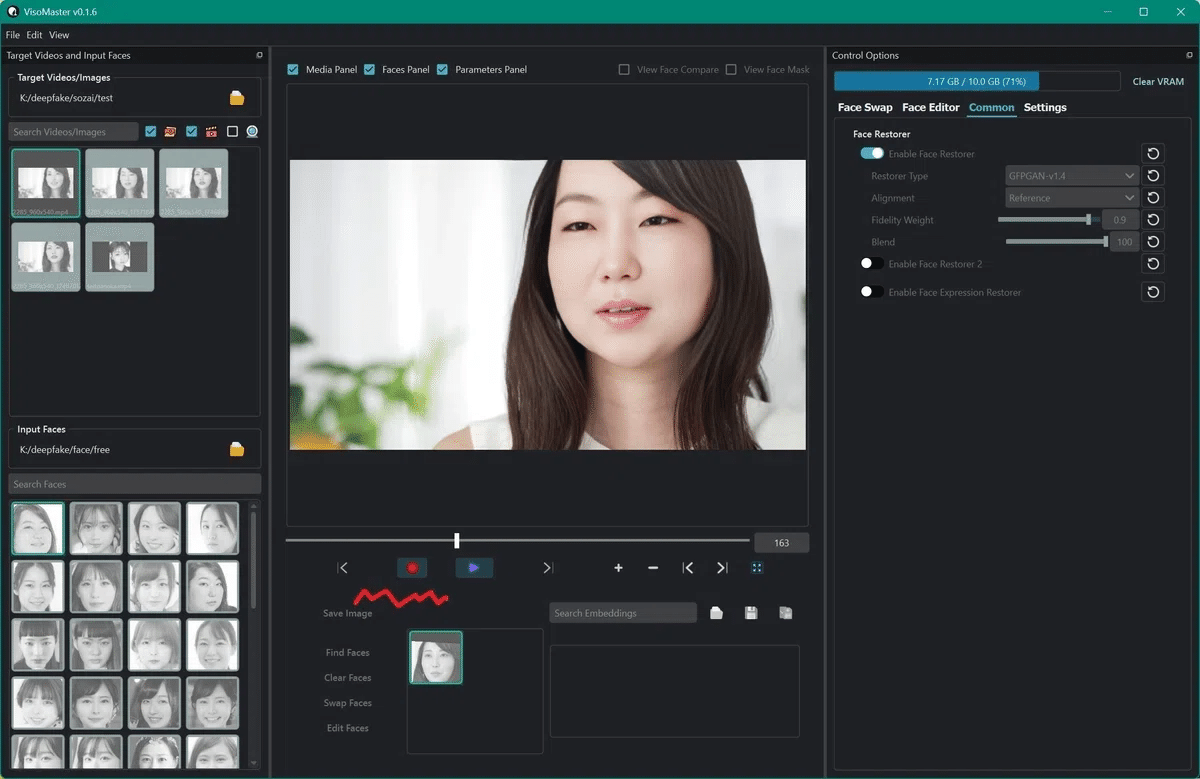Click the zoom in plus icon
The height and width of the screenshot is (779, 1200).
[x=618, y=567]
